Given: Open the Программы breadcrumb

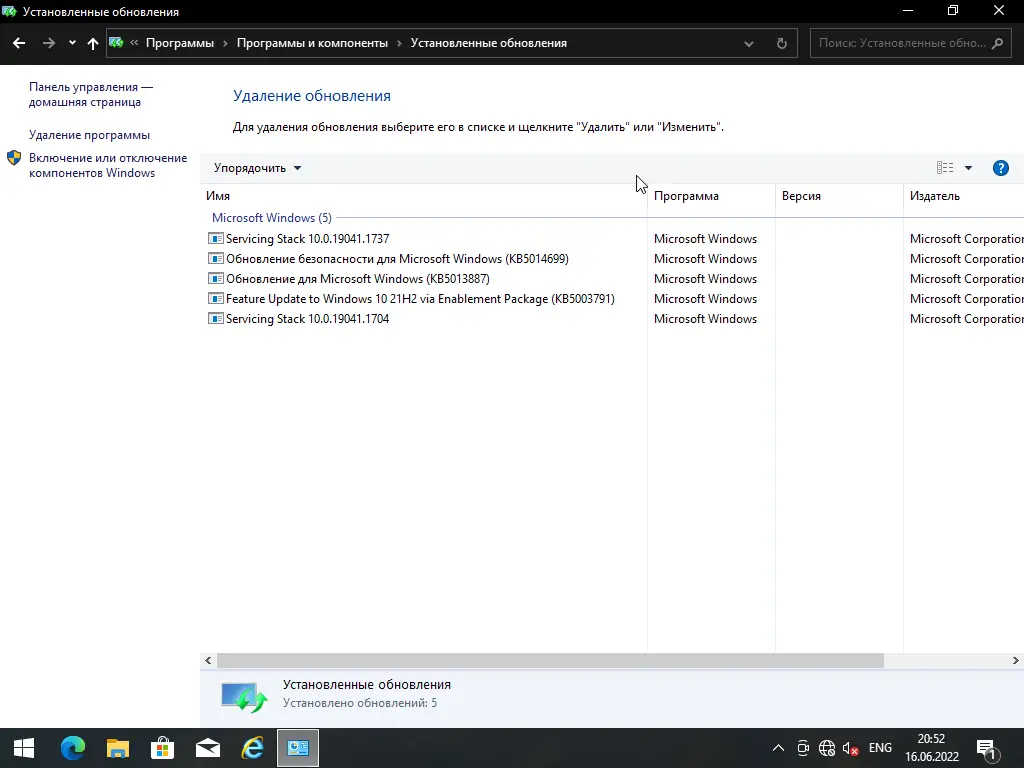Looking at the screenshot, I should 180,43.
